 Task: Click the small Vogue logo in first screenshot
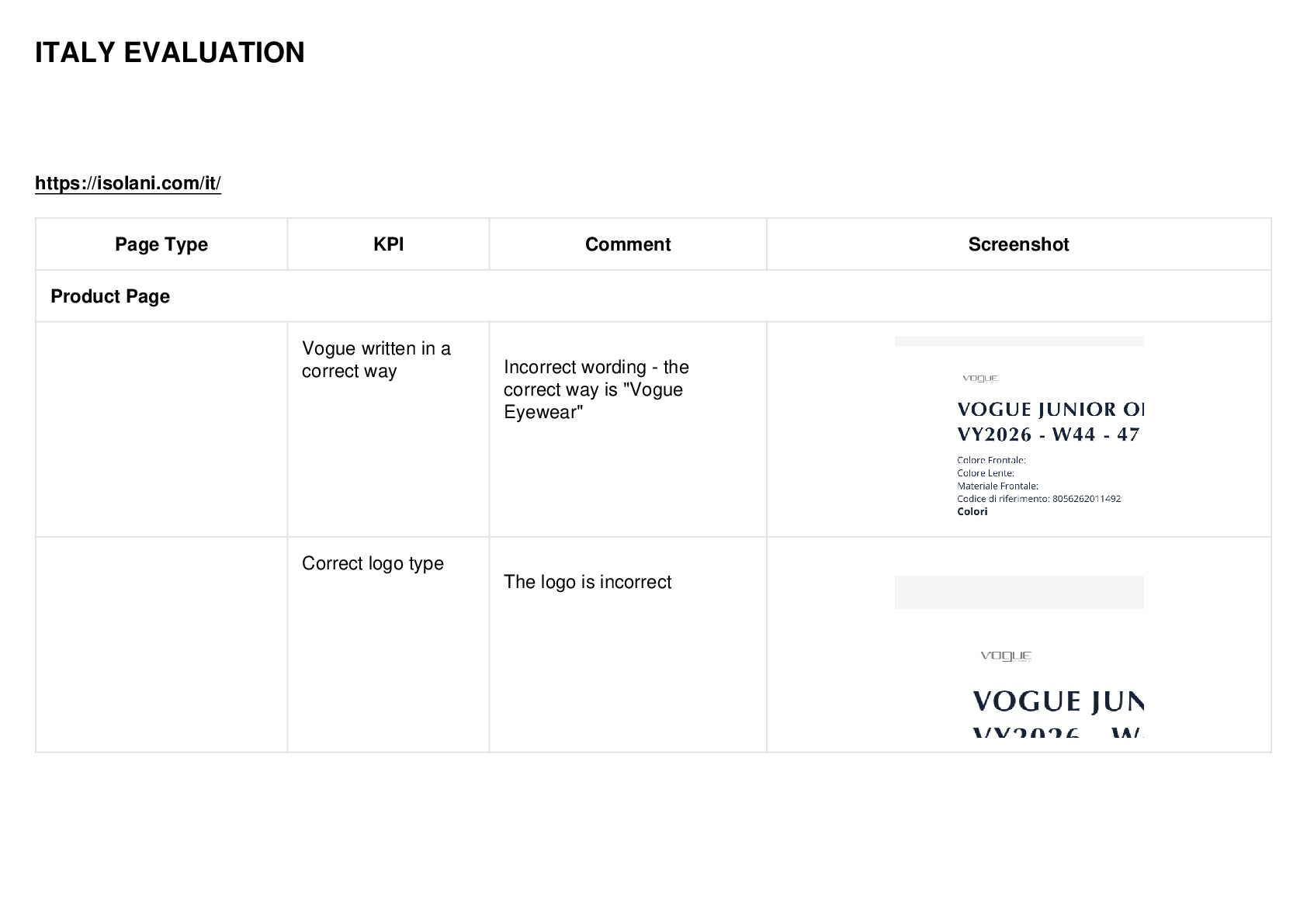(x=980, y=379)
